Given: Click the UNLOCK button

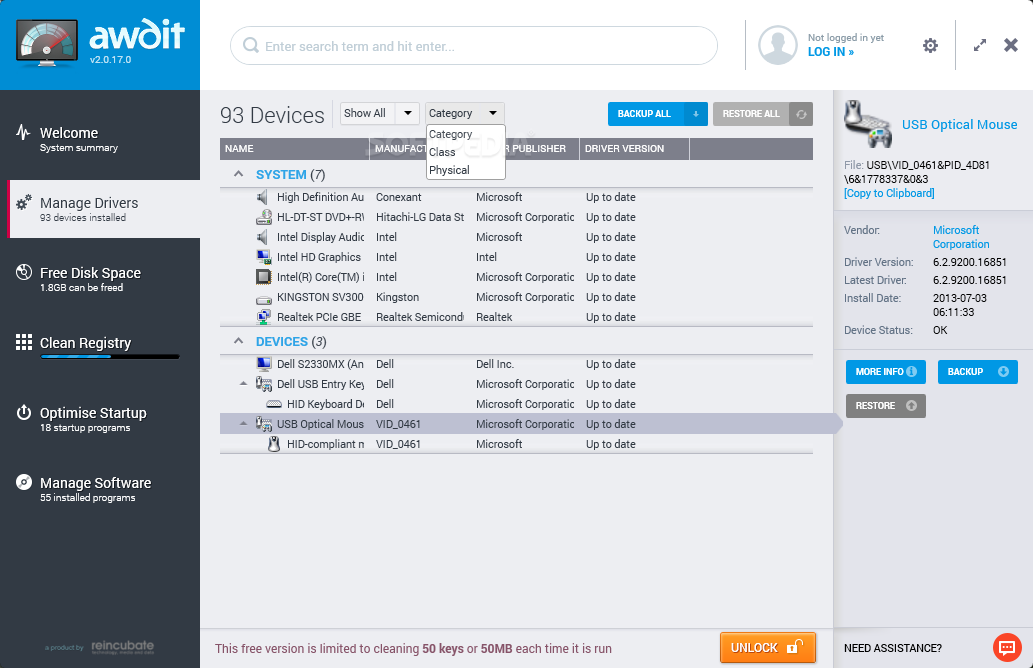Looking at the screenshot, I should point(768,648).
